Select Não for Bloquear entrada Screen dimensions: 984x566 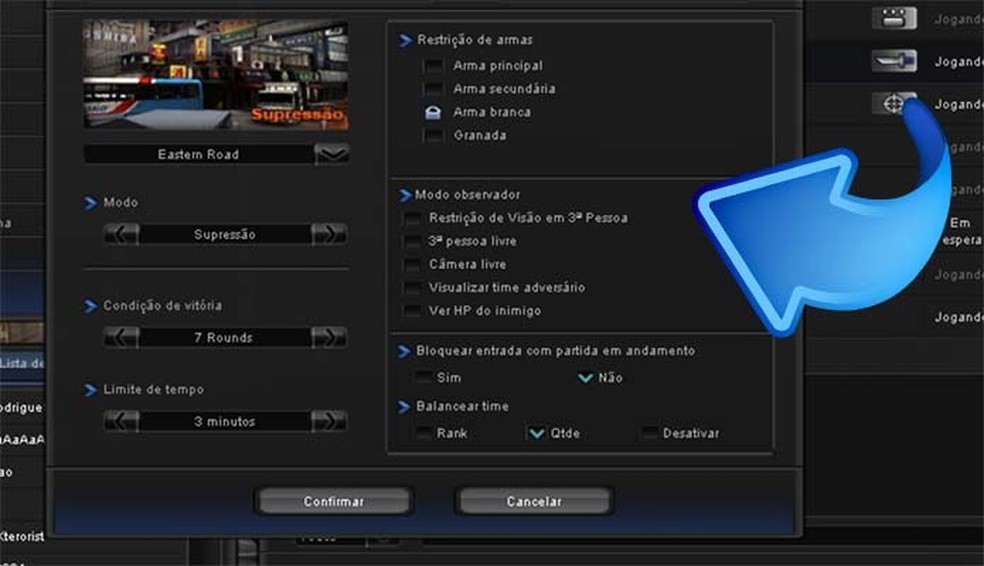586,378
